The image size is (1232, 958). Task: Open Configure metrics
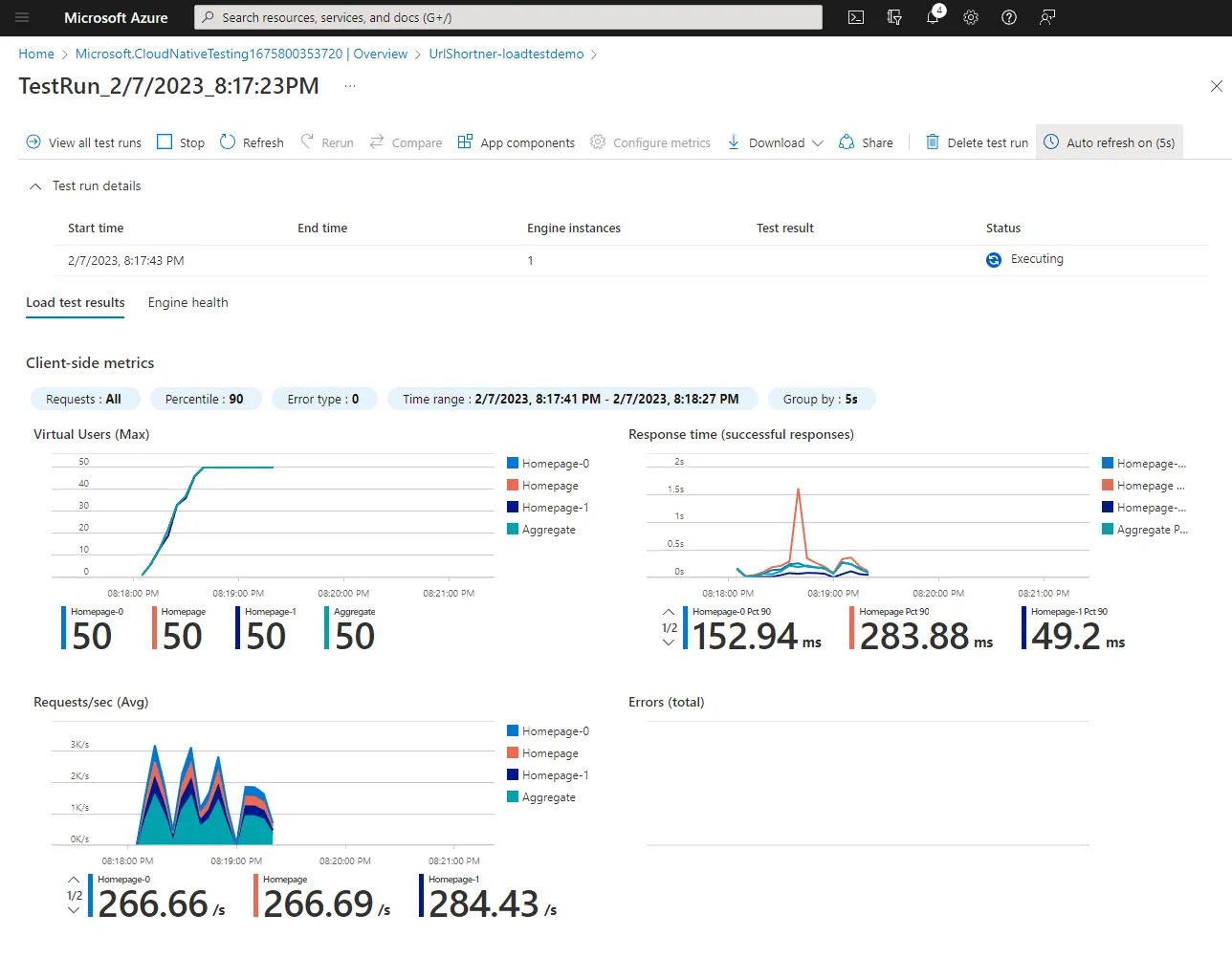[650, 142]
